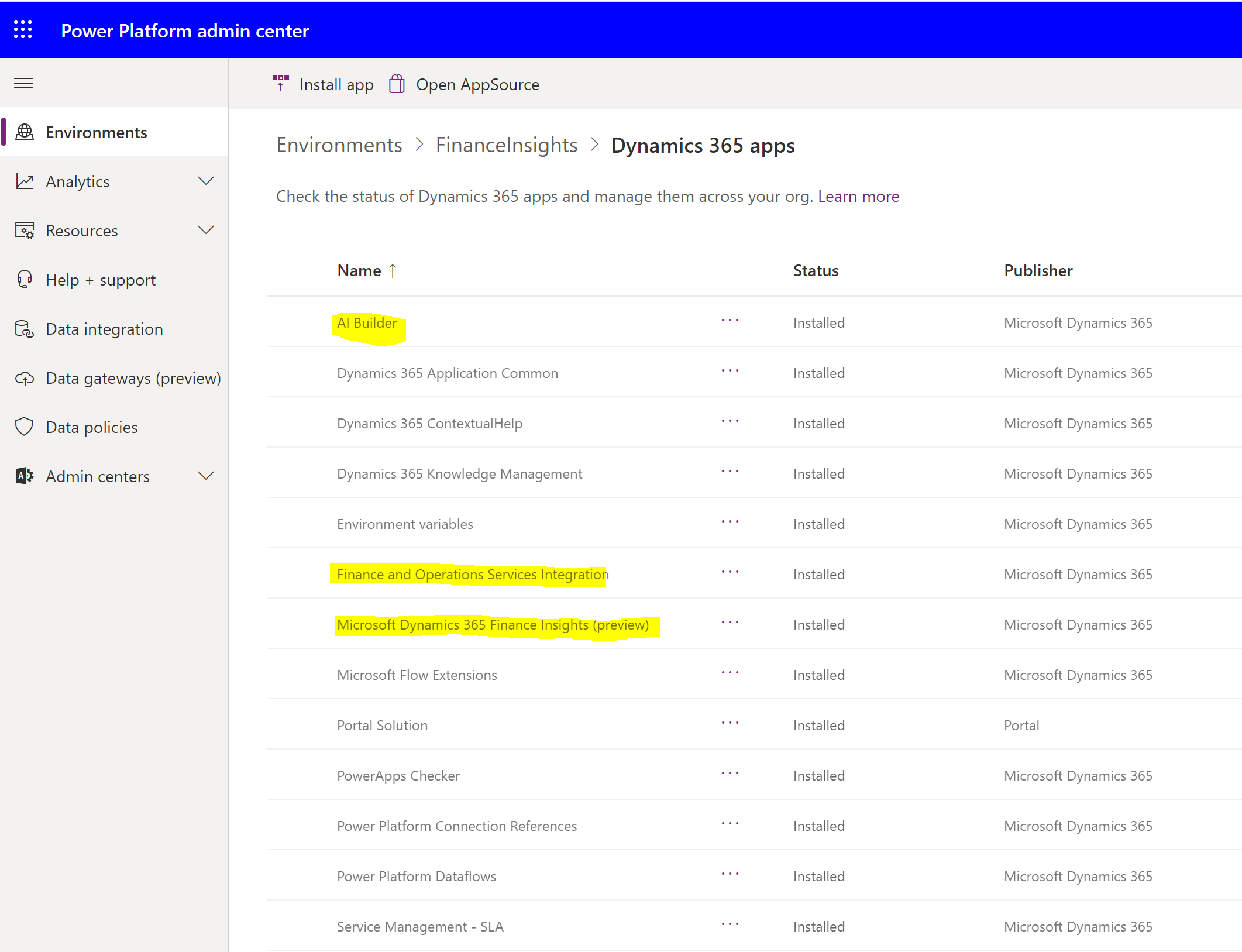Screen dimensions: 1242x952
Task: Open more options for Finance Insights (preview)
Action: point(730,623)
